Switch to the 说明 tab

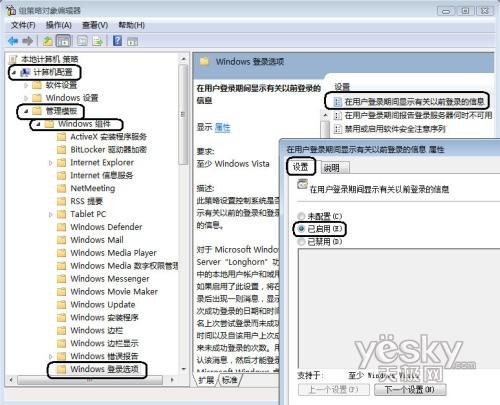[x=332, y=168]
